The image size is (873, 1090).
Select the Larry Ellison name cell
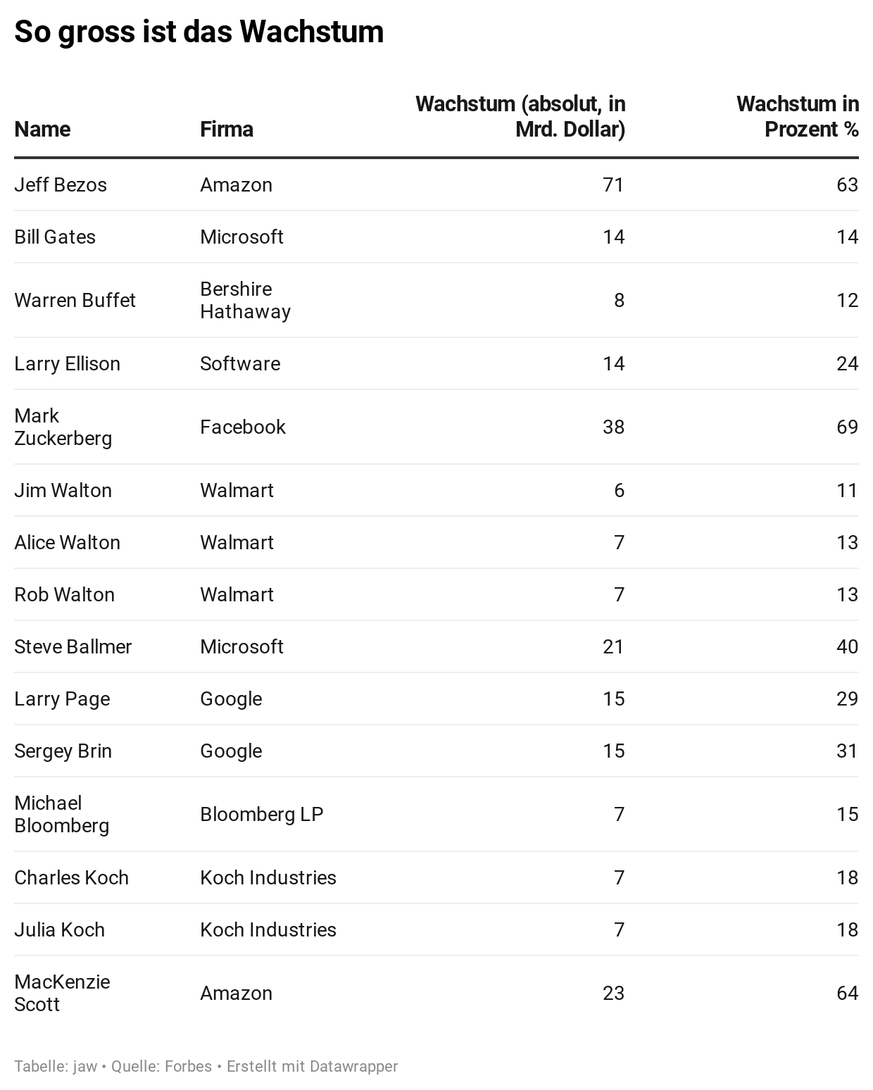(67, 364)
